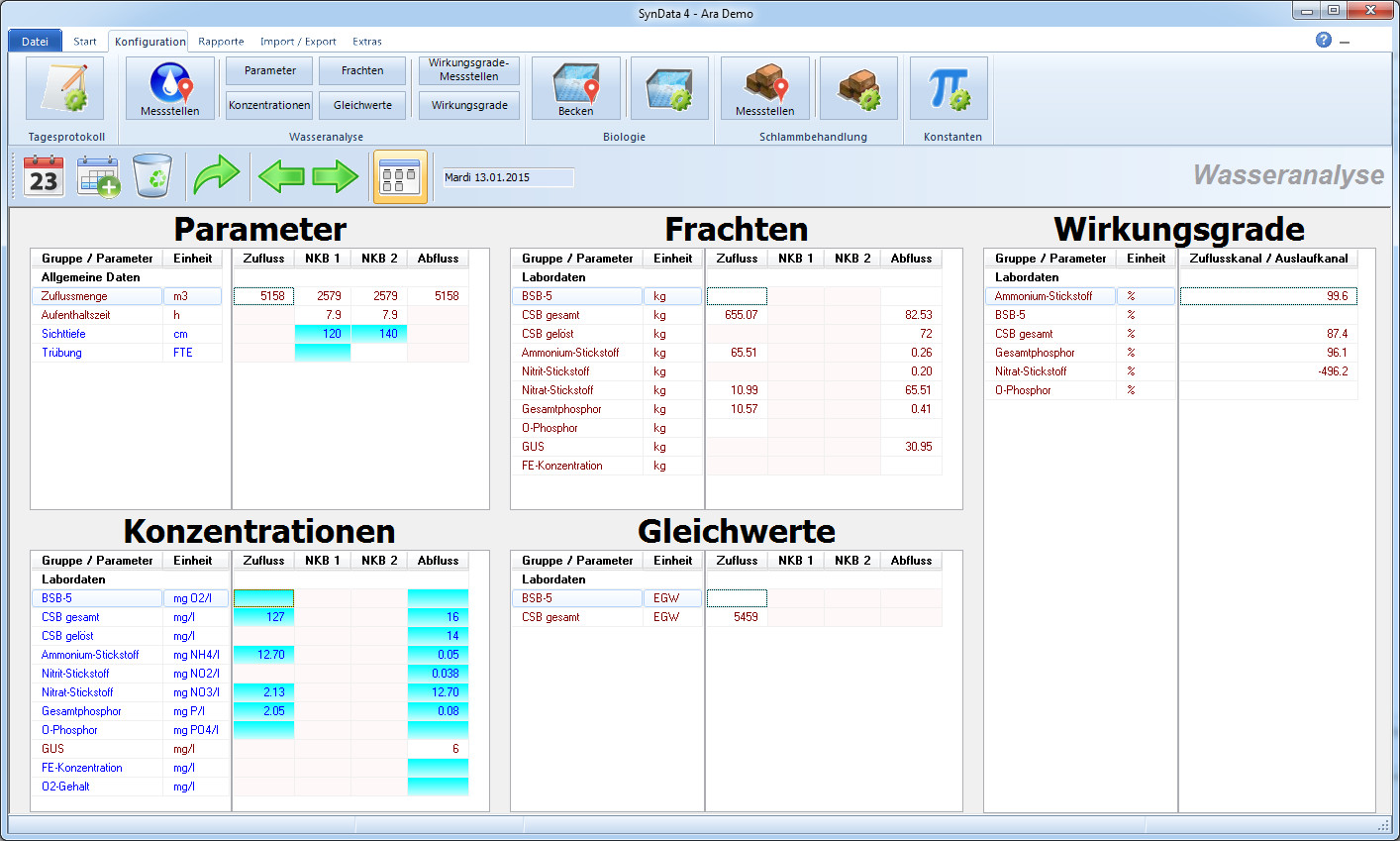Click the Gleichwerte ribbon button

click(x=362, y=105)
